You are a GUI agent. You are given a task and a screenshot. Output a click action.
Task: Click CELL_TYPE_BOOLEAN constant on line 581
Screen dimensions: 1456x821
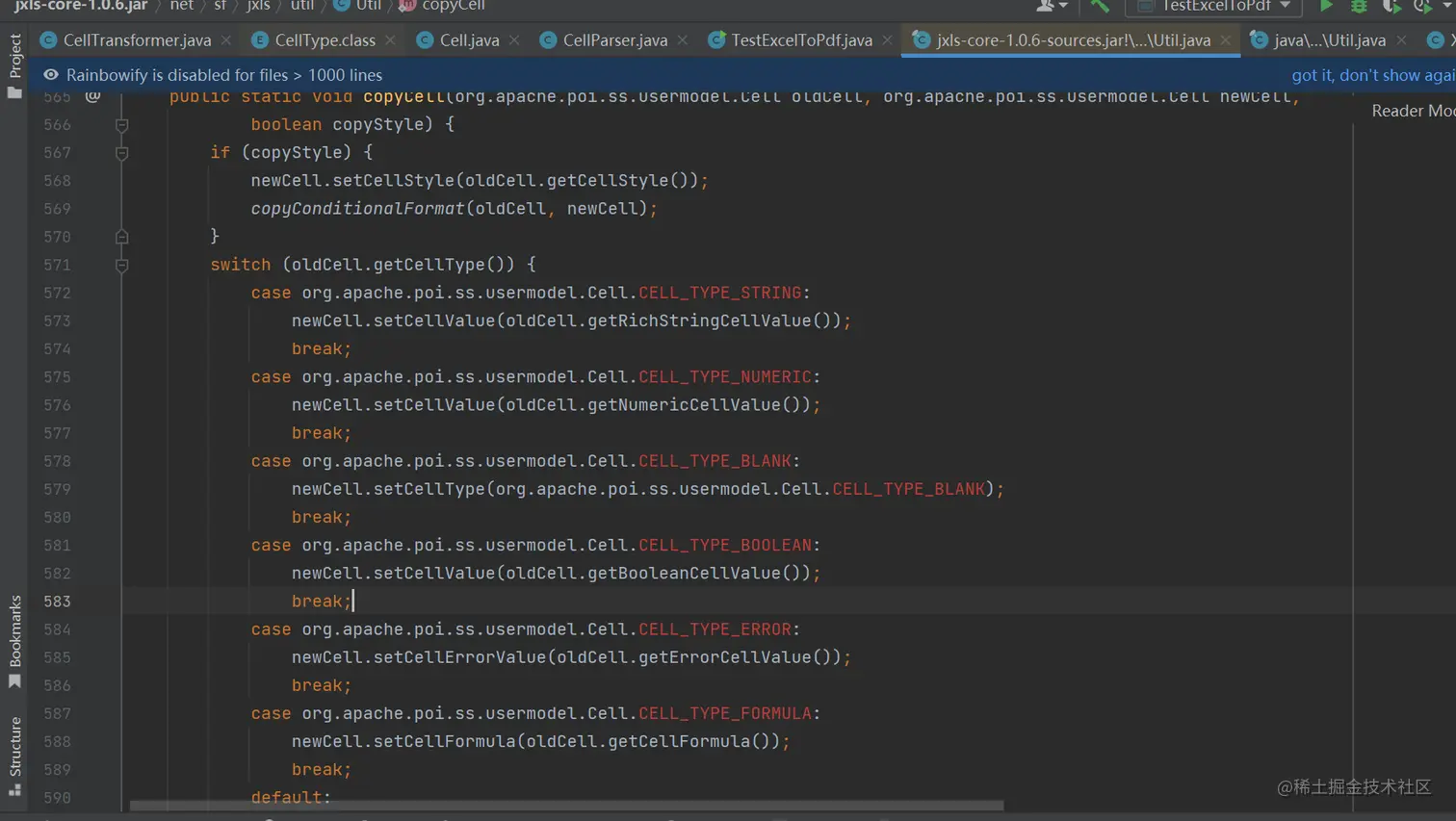725,546
